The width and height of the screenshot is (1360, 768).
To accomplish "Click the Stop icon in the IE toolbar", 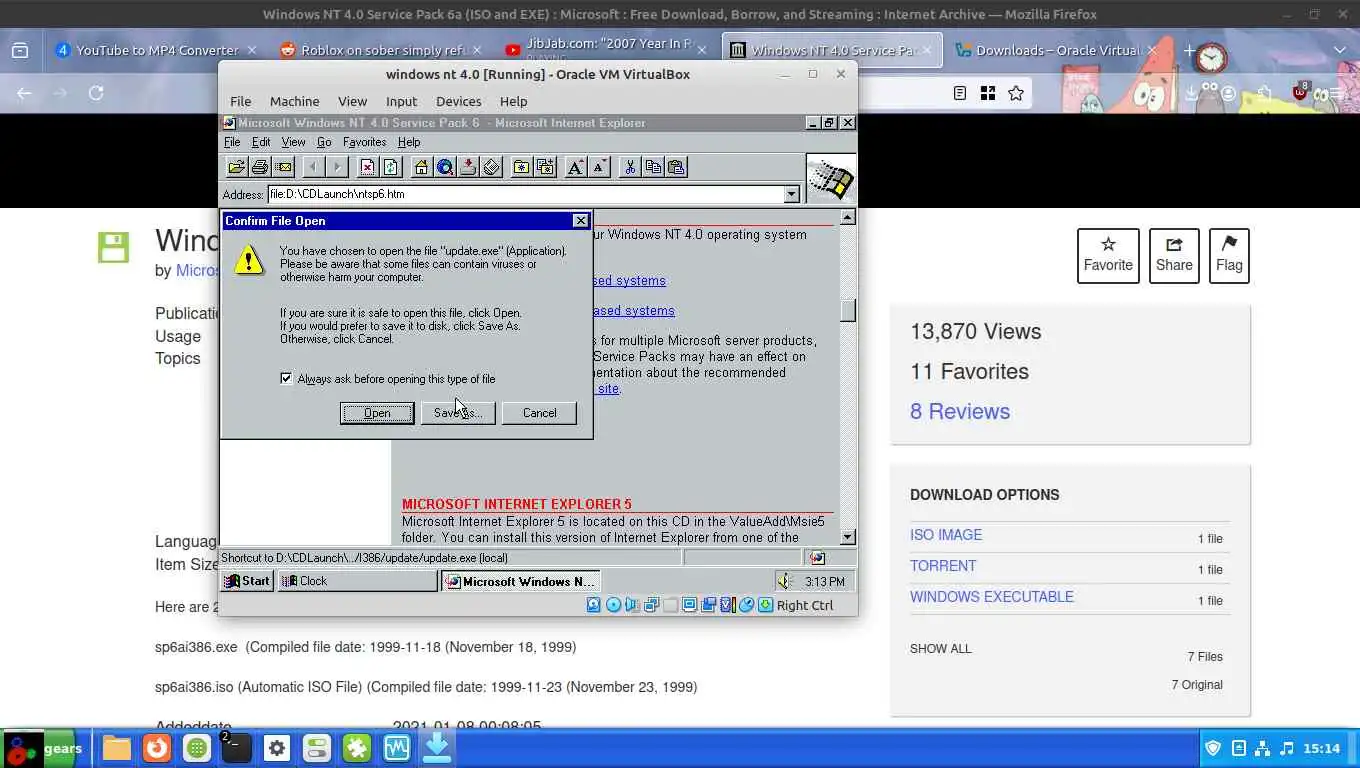I will point(367,167).
